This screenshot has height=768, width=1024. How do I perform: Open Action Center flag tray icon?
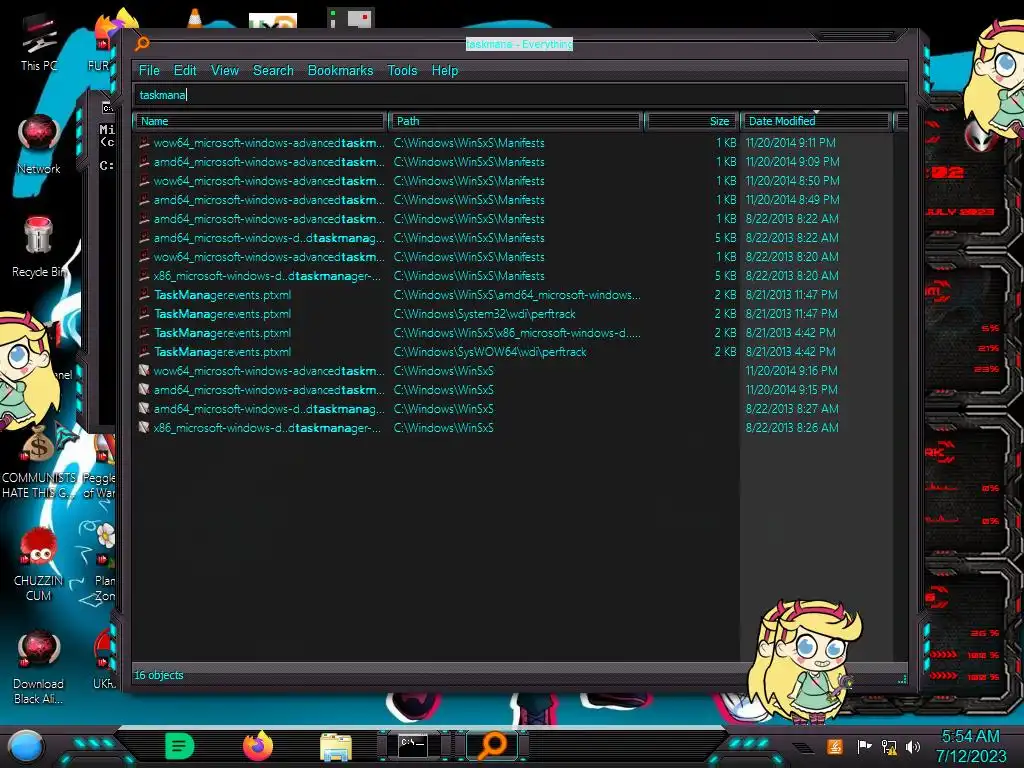864,746
